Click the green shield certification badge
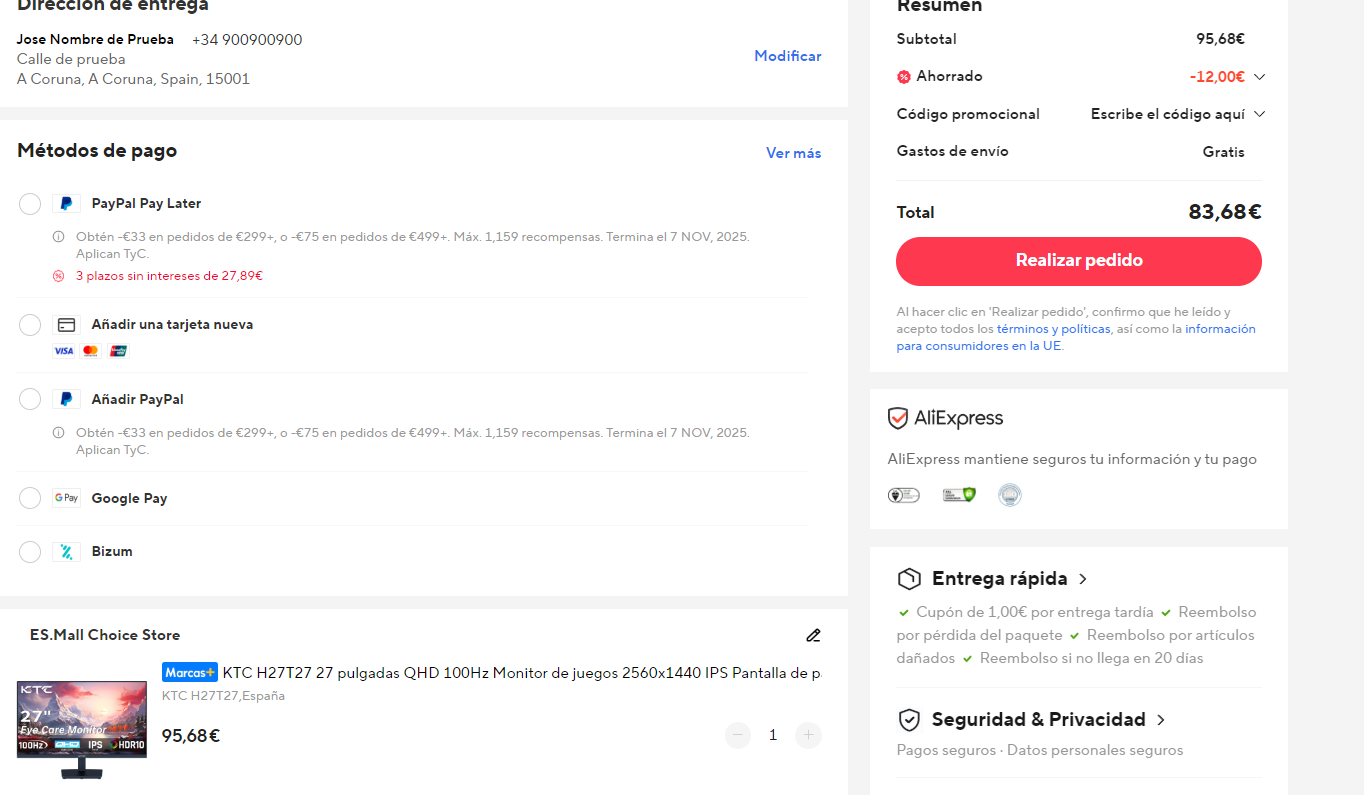This screenshot has width=1364, height=795. 959,495
